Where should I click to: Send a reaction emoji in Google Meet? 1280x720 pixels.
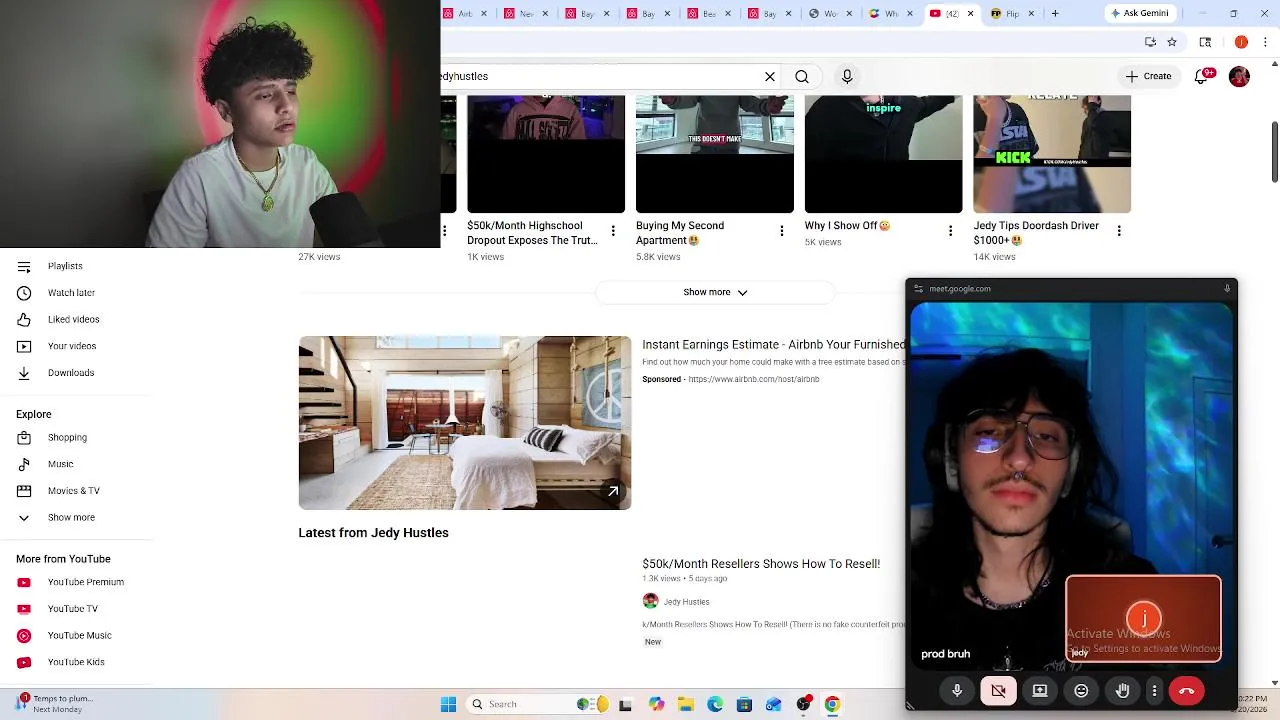(1081, 691)
